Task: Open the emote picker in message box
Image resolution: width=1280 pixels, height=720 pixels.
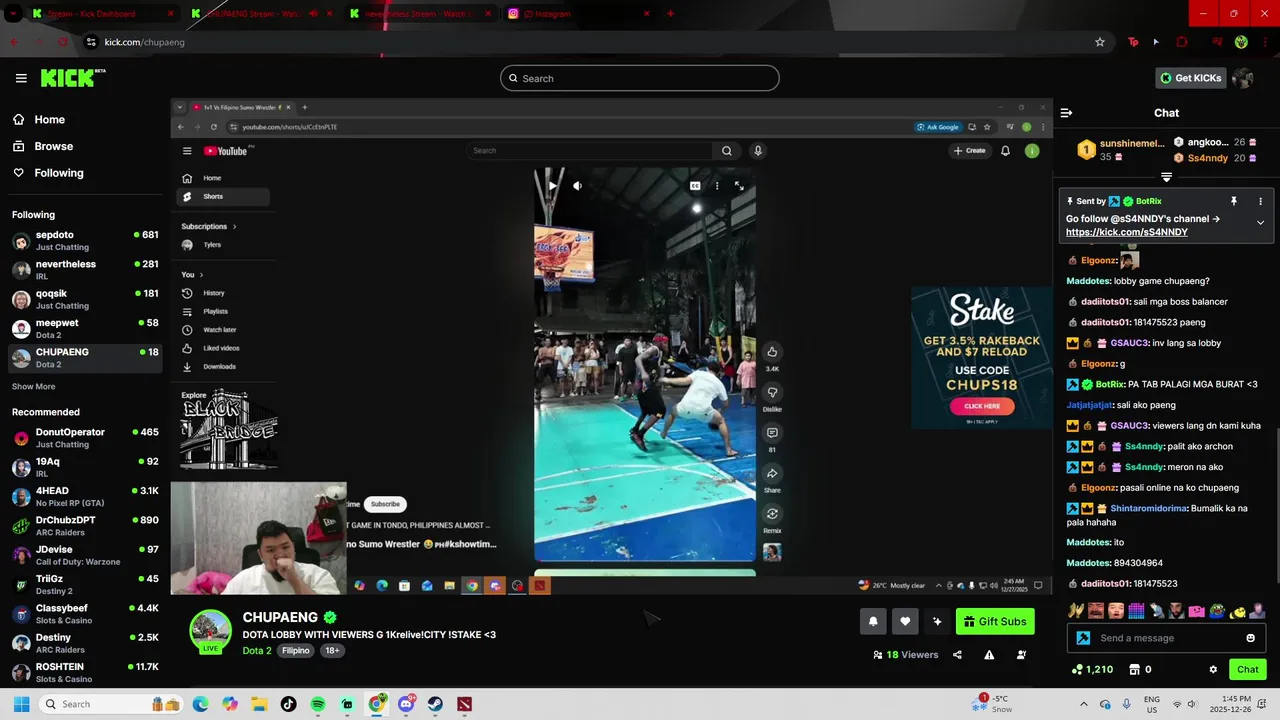Action: (1250, 638)
